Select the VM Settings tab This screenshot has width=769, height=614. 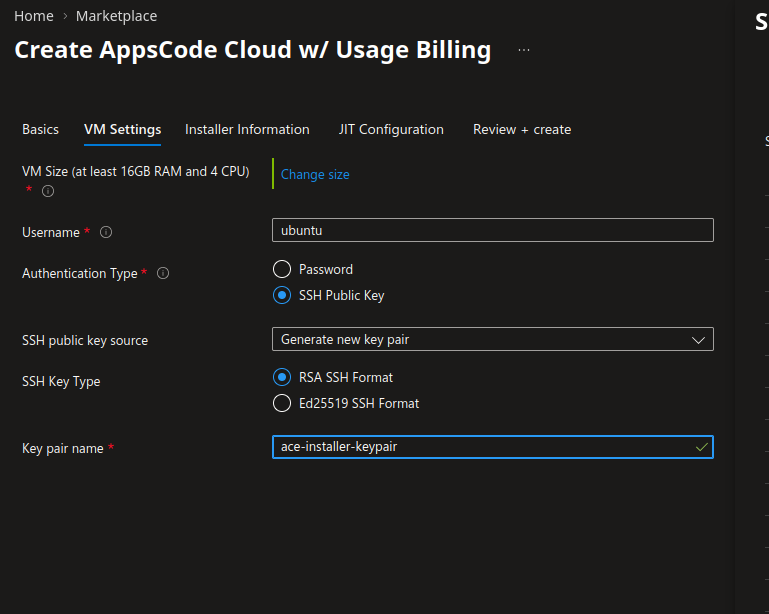(122, 129)
